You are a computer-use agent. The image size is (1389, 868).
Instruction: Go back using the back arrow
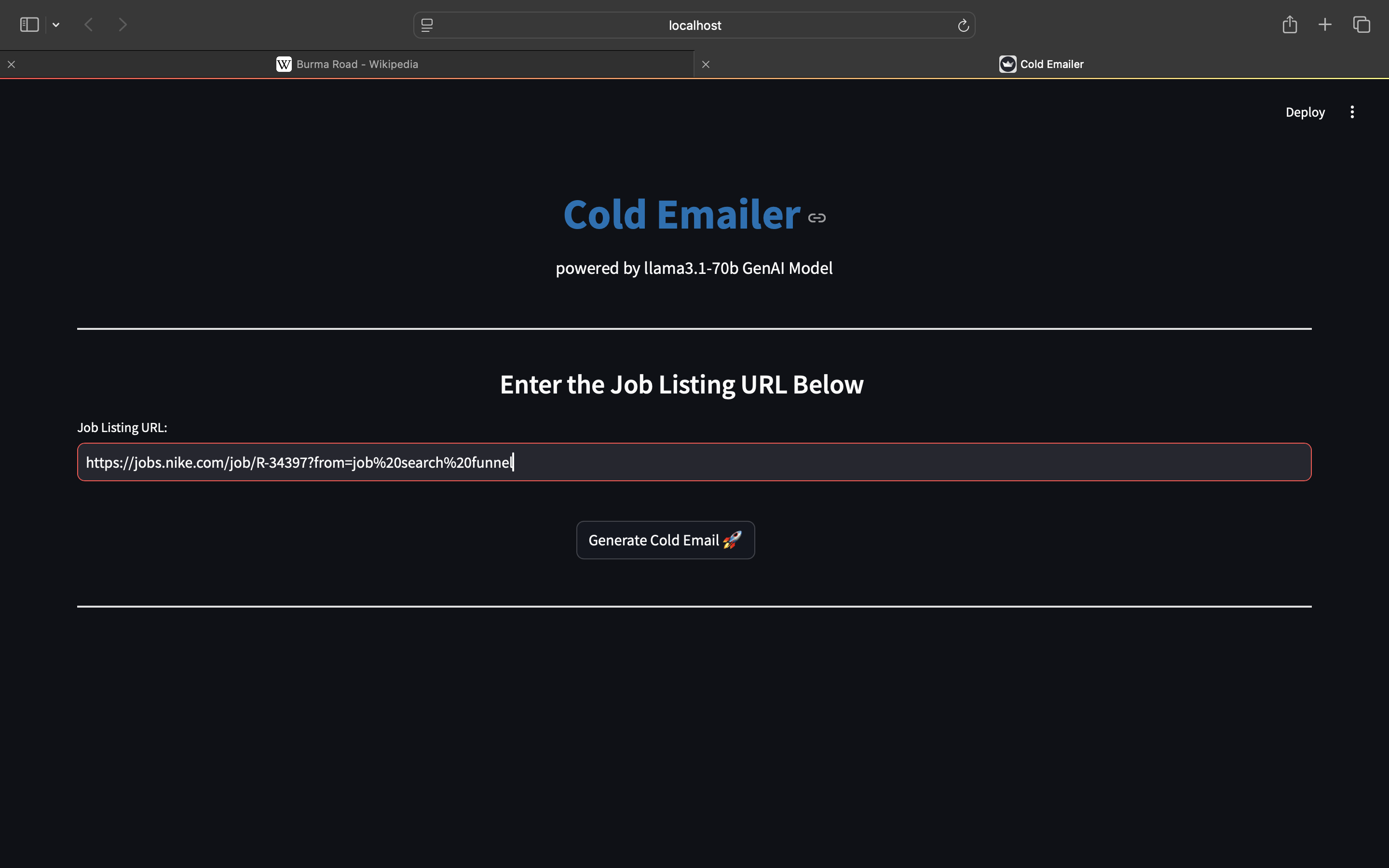point(88,25)
